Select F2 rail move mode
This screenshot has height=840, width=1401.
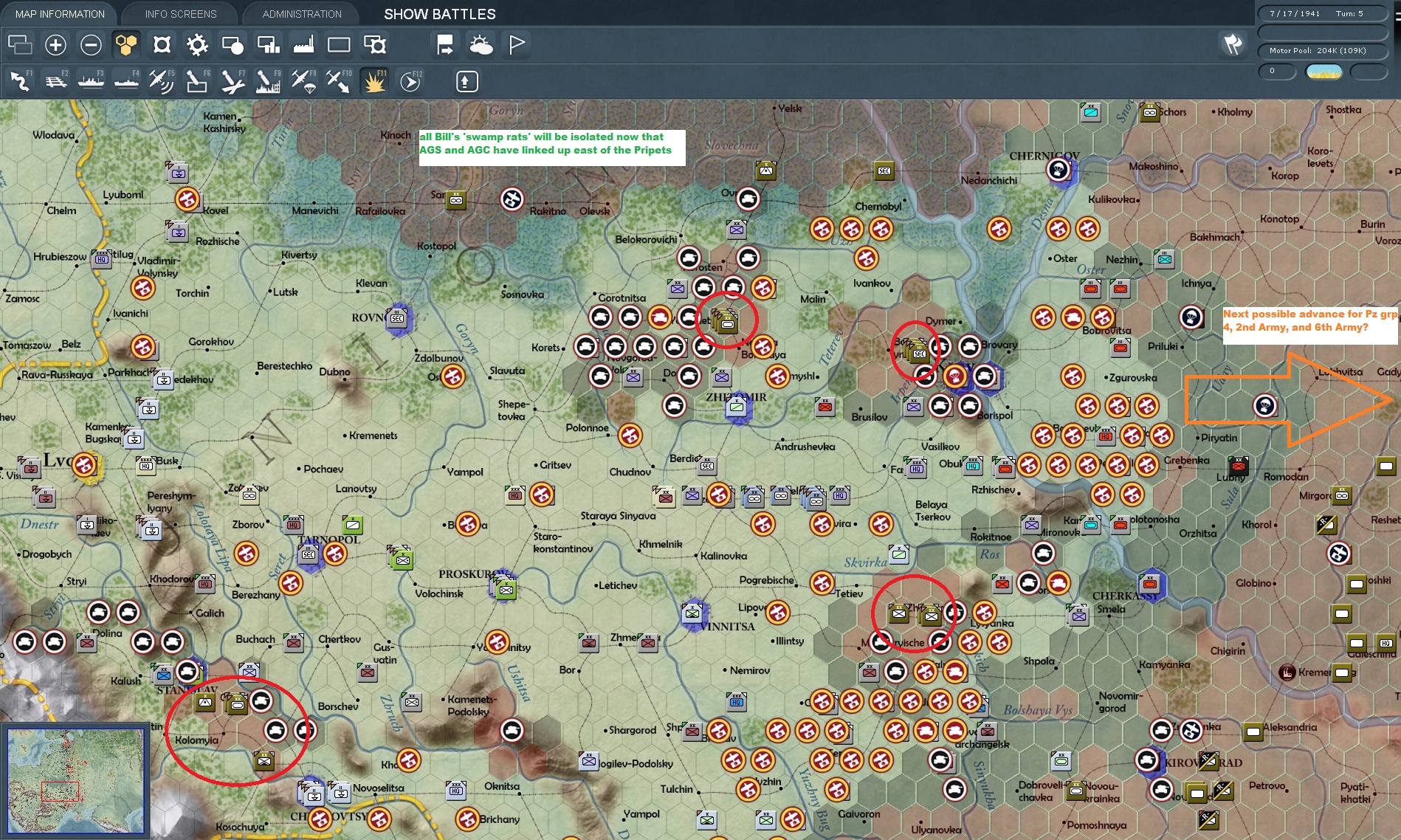click(55, 80)
